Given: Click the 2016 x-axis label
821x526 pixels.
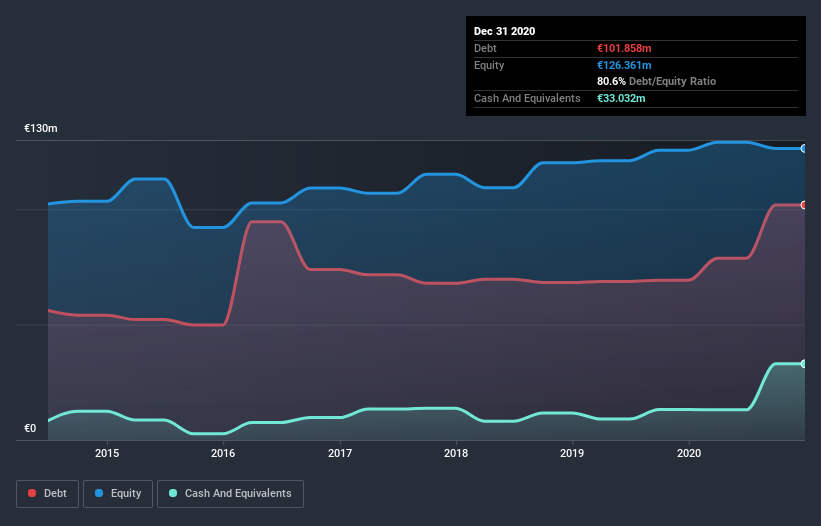Looking at the screenshot, I should click(x=223, y=453).
